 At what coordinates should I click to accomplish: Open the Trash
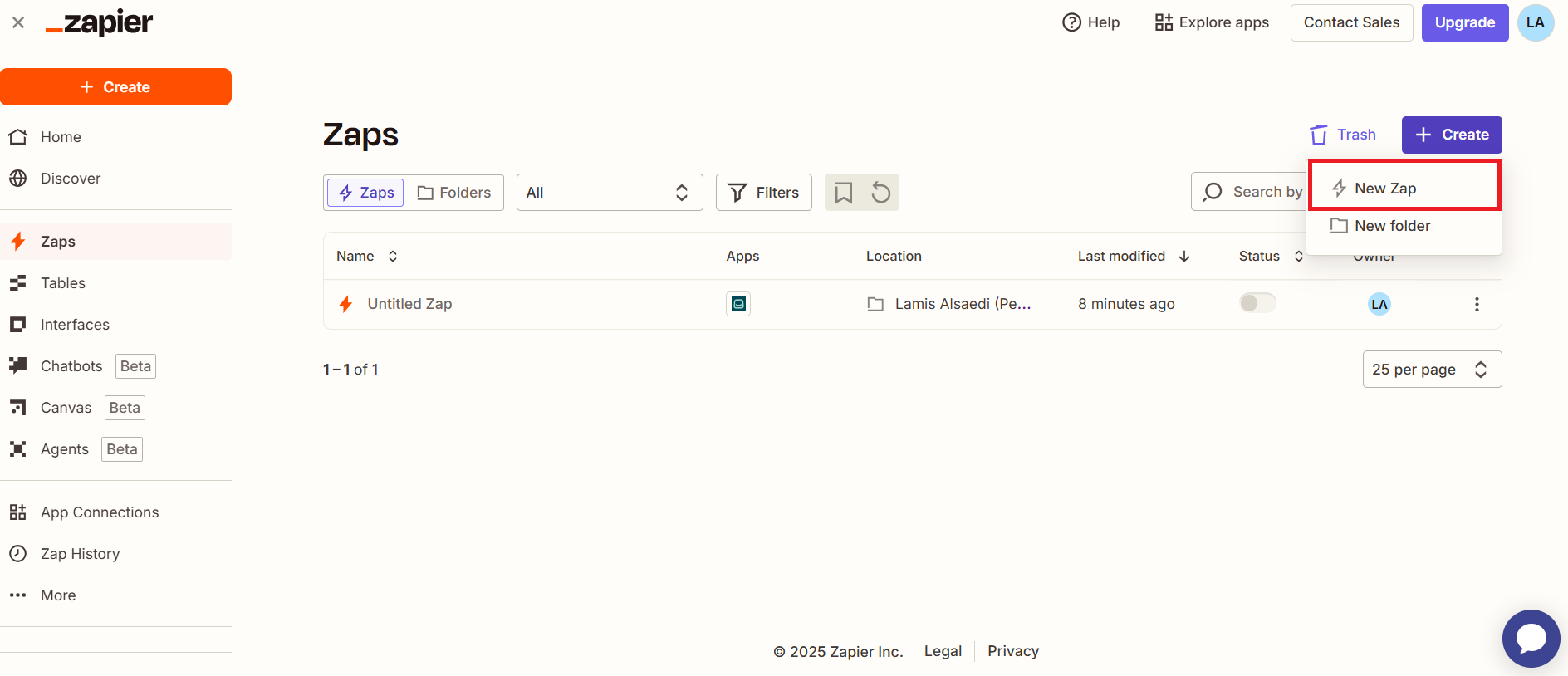pos(1343,135)
